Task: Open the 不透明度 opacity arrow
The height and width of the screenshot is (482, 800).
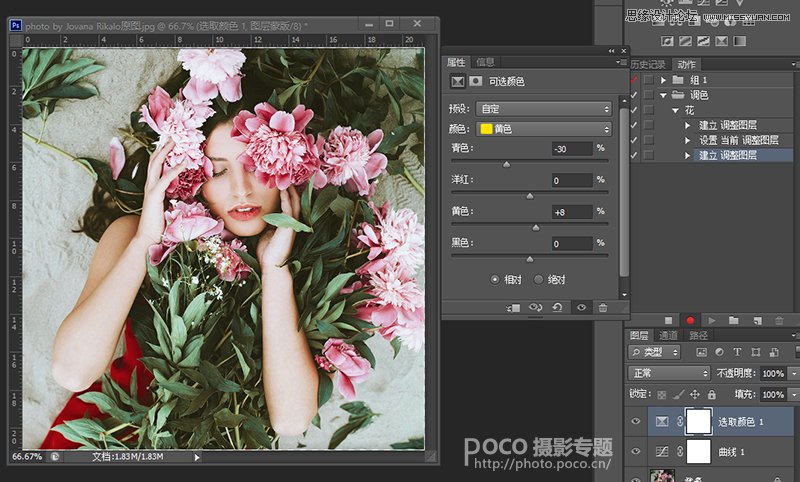Action: pos(794,373)
